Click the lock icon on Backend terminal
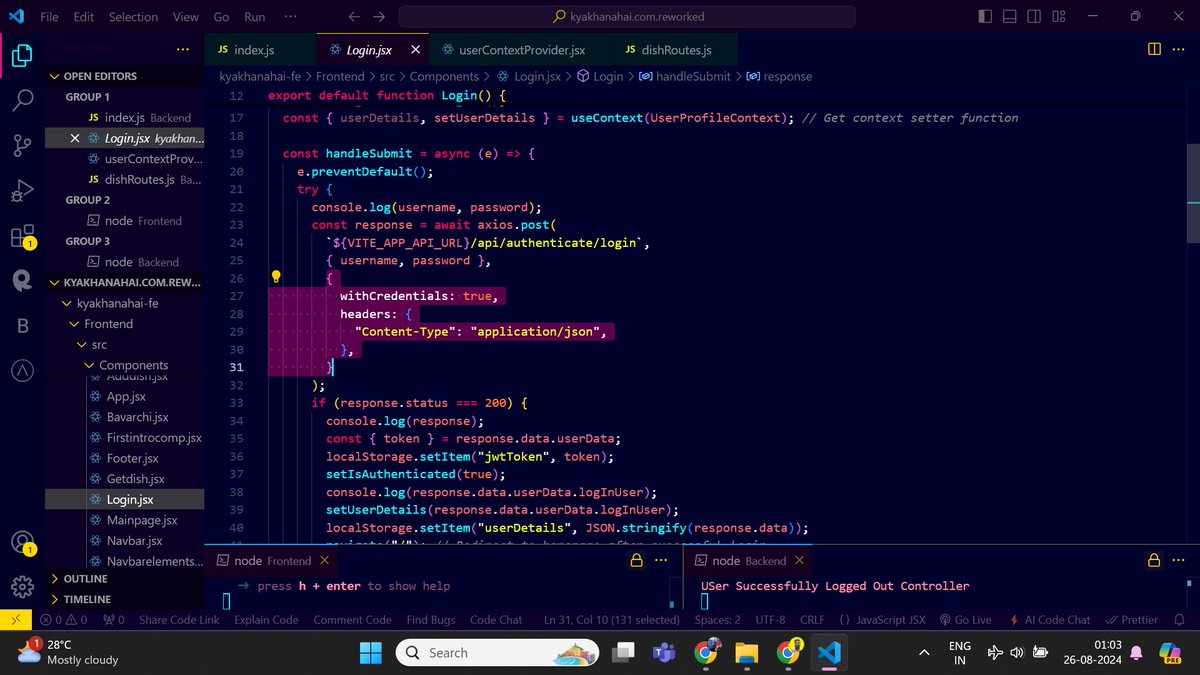 pos(1153,561)
